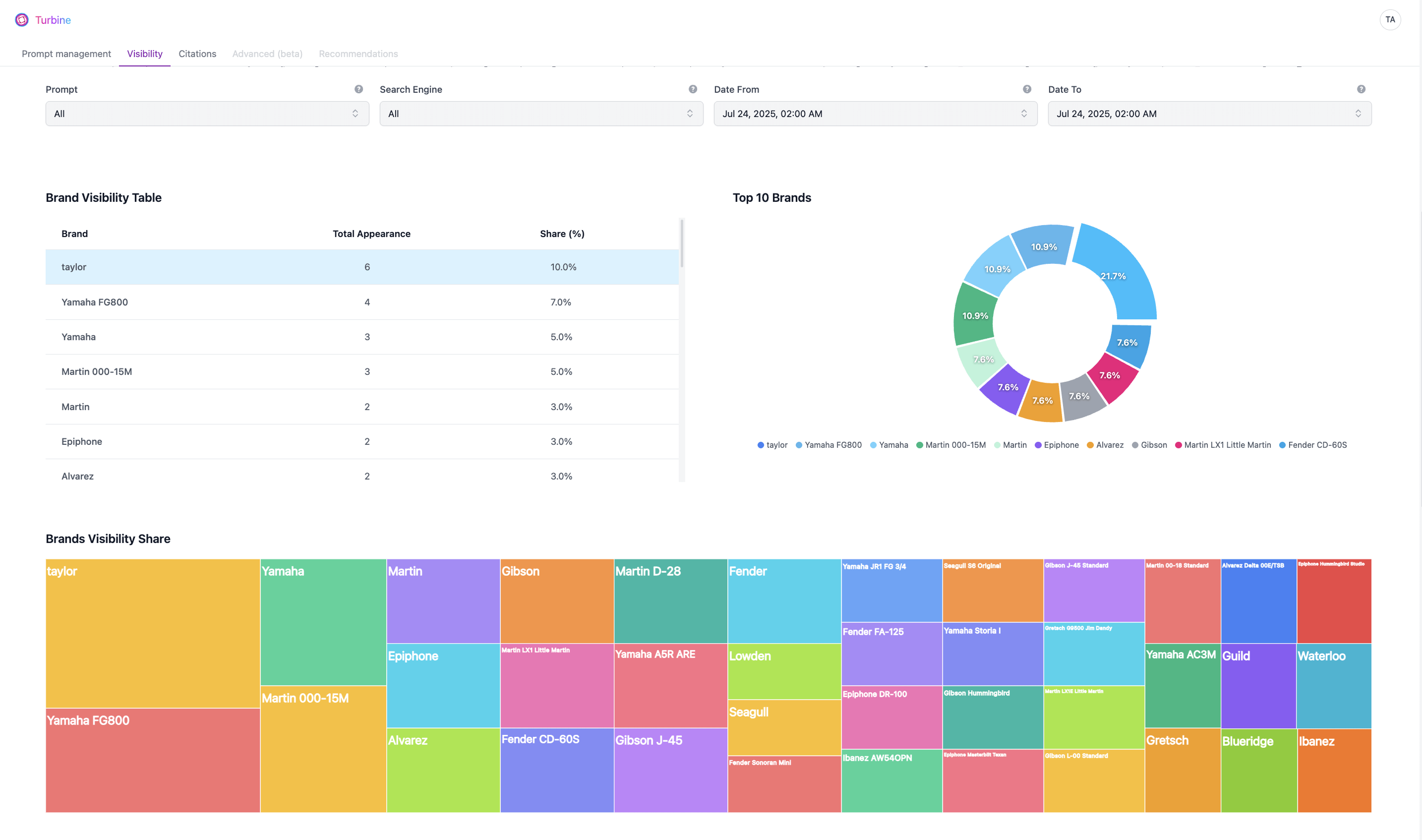The image size is (1422, 840).
Task: Click the Martin D-28 treemap tile
Action: pos(670,601)
